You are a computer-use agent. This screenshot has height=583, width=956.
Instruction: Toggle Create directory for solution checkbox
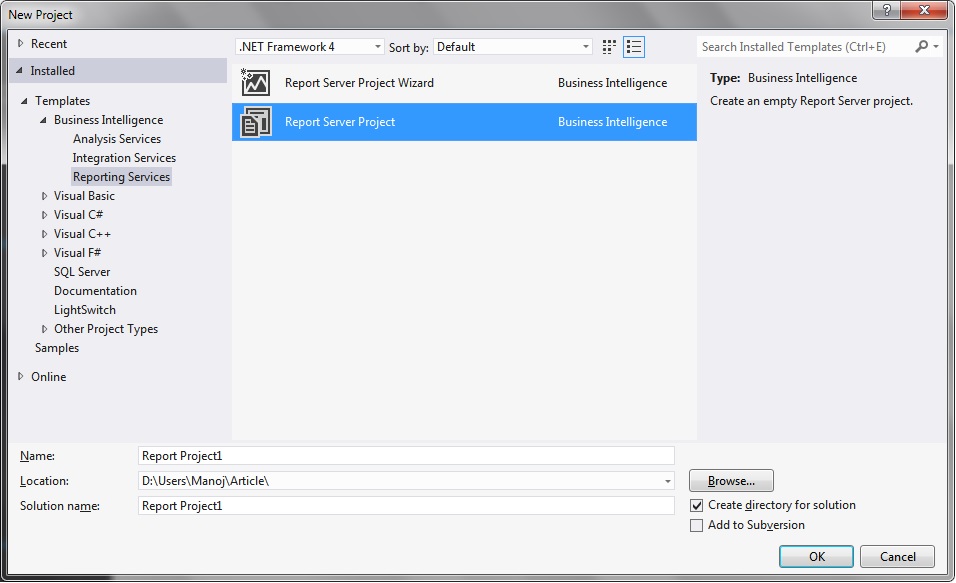point(696,506)
